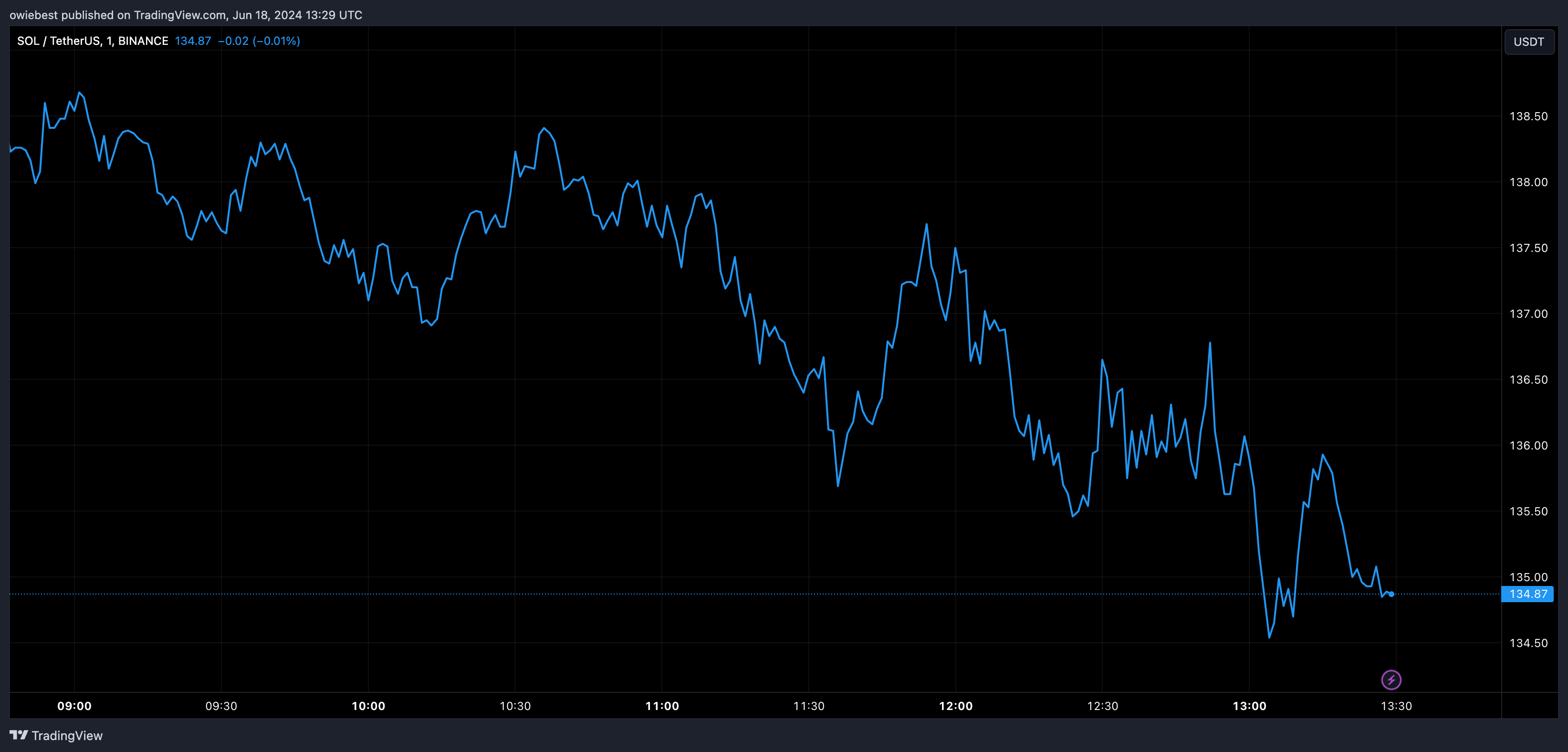Click the 13:30 time axis label
The width and height of the screenshot is (1568, 752).
click(x=1396, y=706)
